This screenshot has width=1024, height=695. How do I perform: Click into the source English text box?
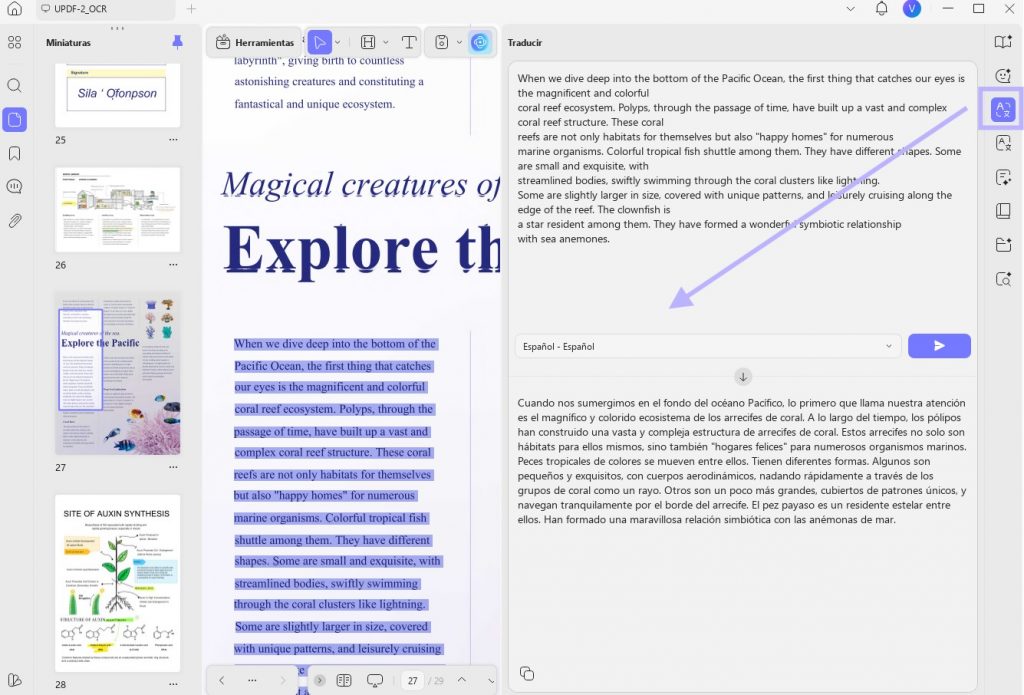coord(742,196)
